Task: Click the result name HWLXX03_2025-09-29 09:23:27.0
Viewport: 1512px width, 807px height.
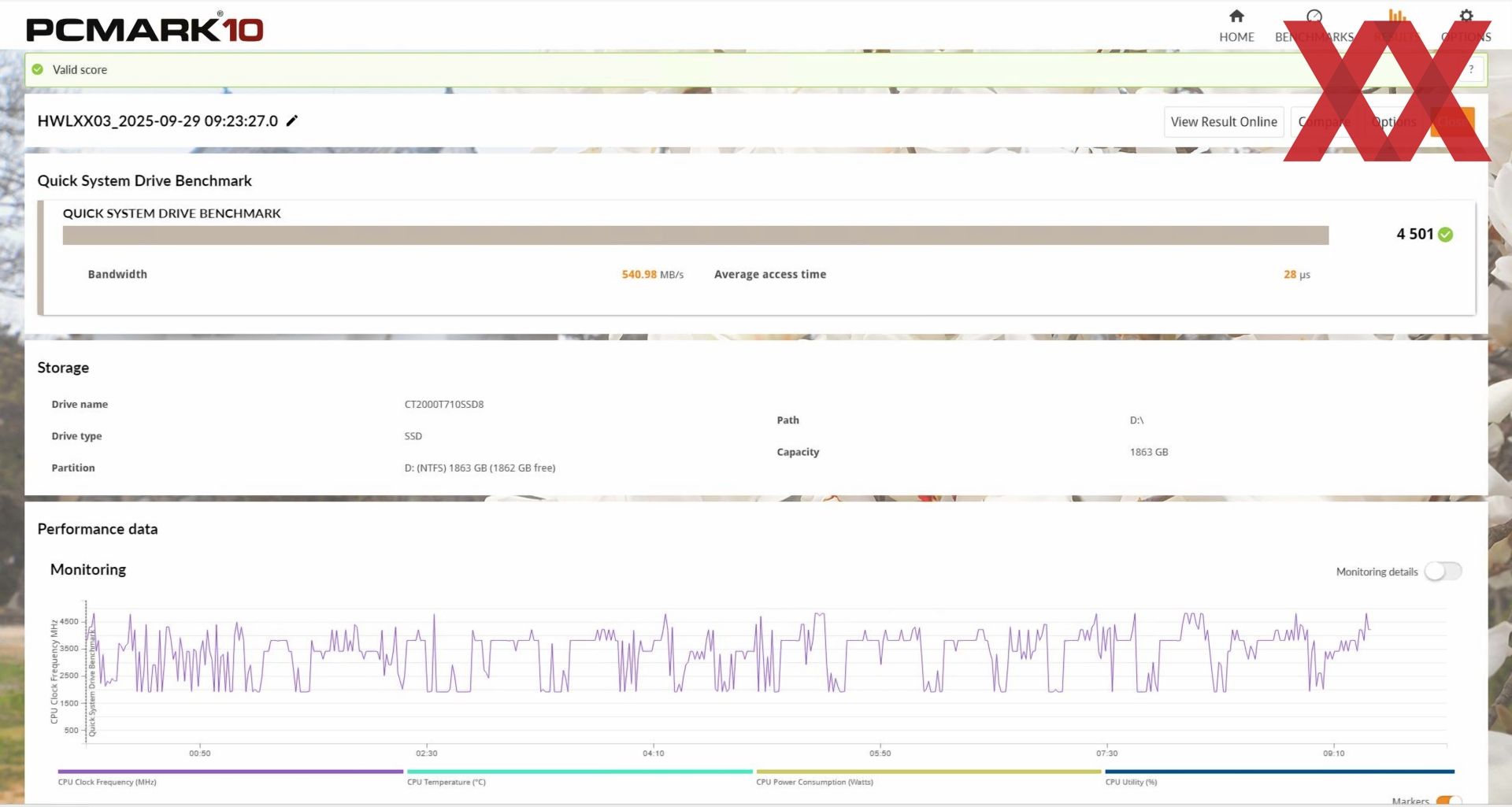Action: [157, 121]
